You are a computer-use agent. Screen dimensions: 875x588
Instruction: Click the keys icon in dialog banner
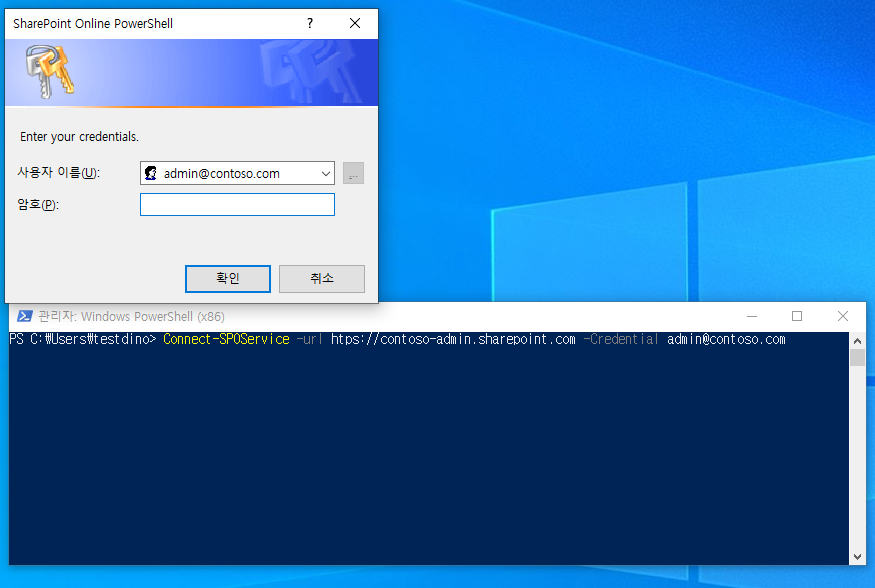pyautogui.click(x=49, y=72)
